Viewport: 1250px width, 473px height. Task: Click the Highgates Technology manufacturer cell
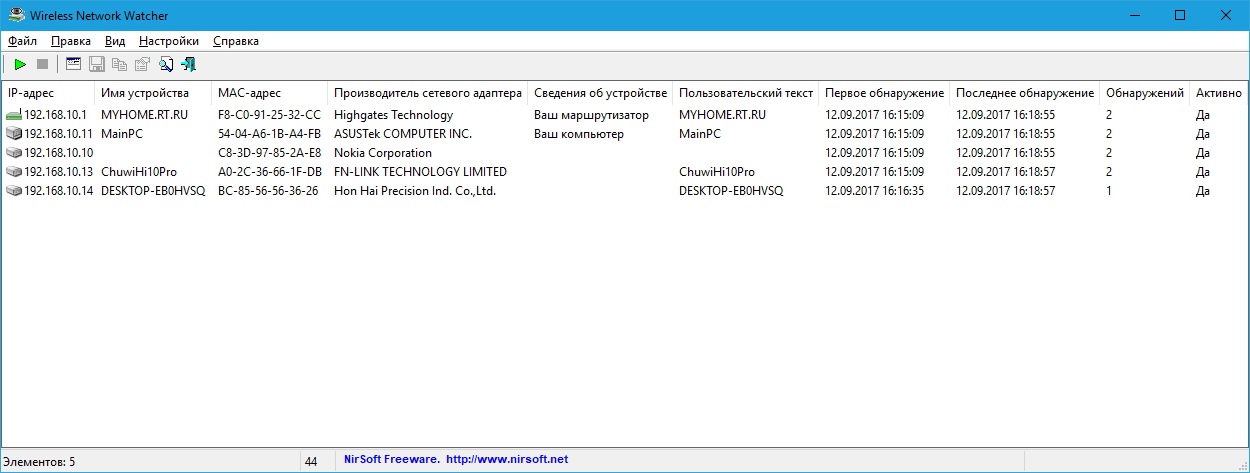click(x=393, y=115)
